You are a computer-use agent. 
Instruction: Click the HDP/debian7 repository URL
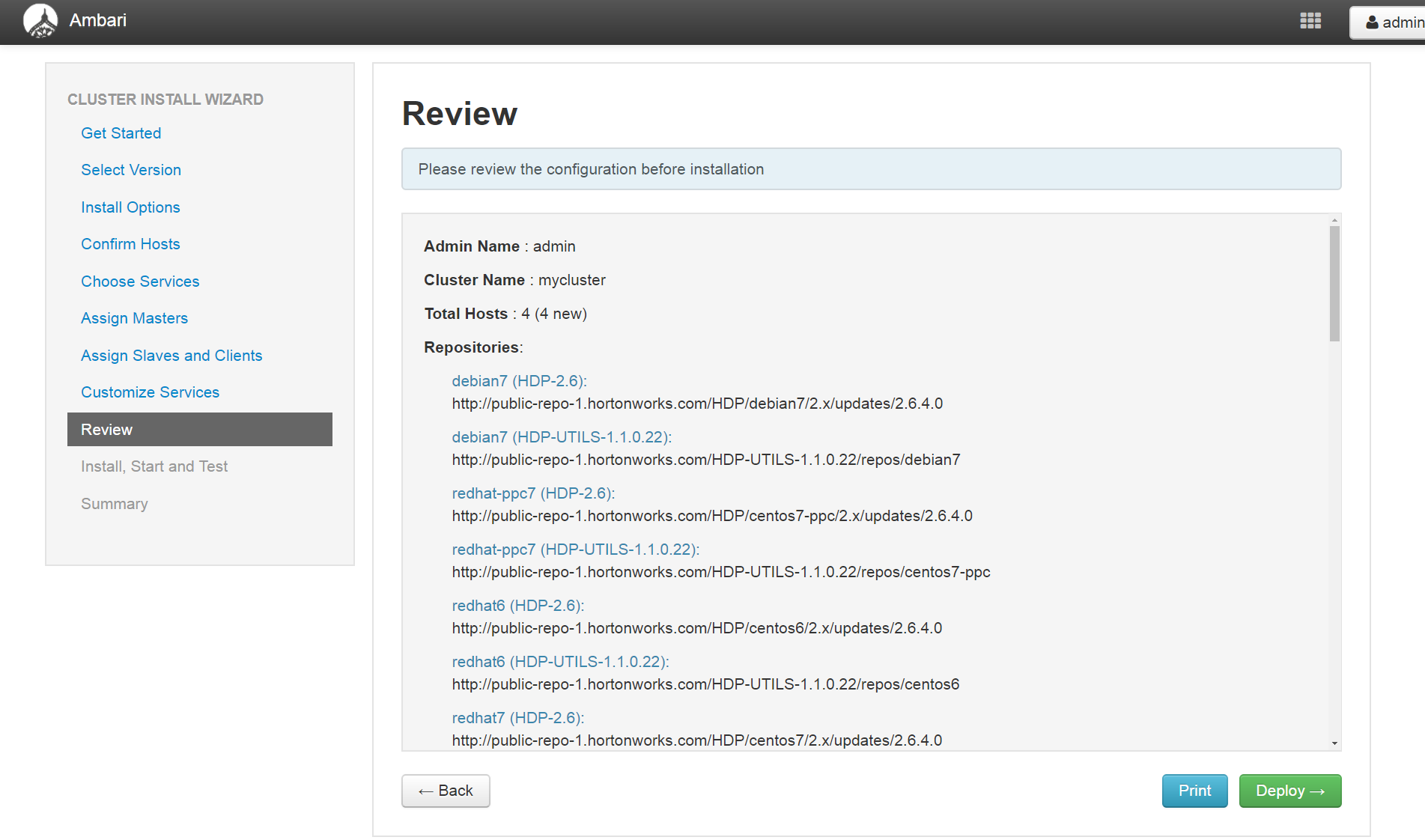pos(697,404)
